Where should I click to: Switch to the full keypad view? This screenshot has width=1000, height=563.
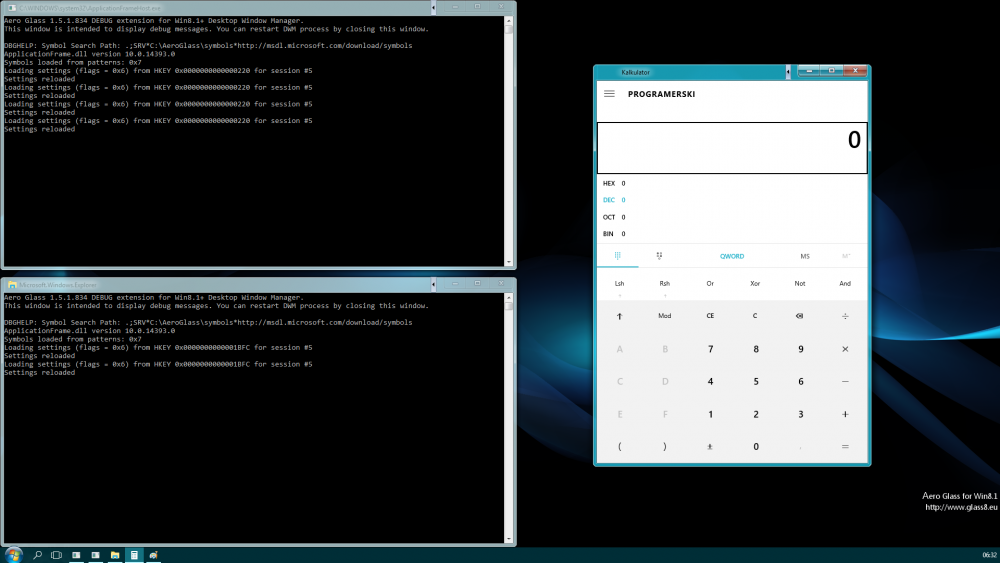619,256
